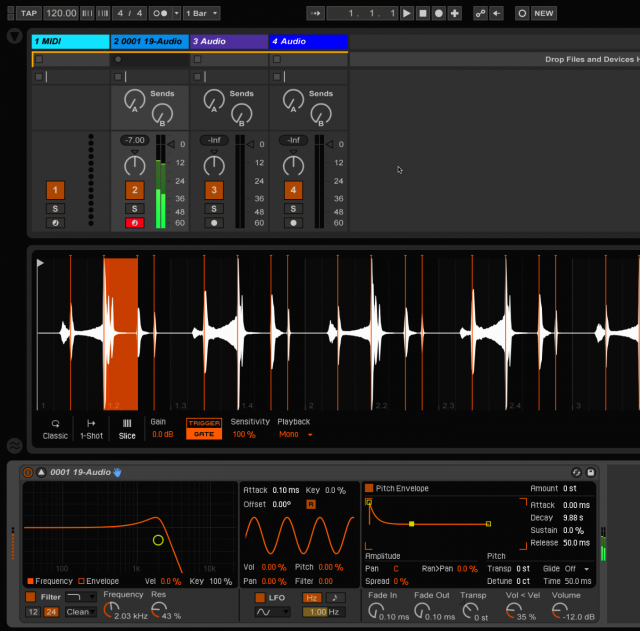Select the 3 Audio track header
The image size is (640, 631).
[229, 41]
